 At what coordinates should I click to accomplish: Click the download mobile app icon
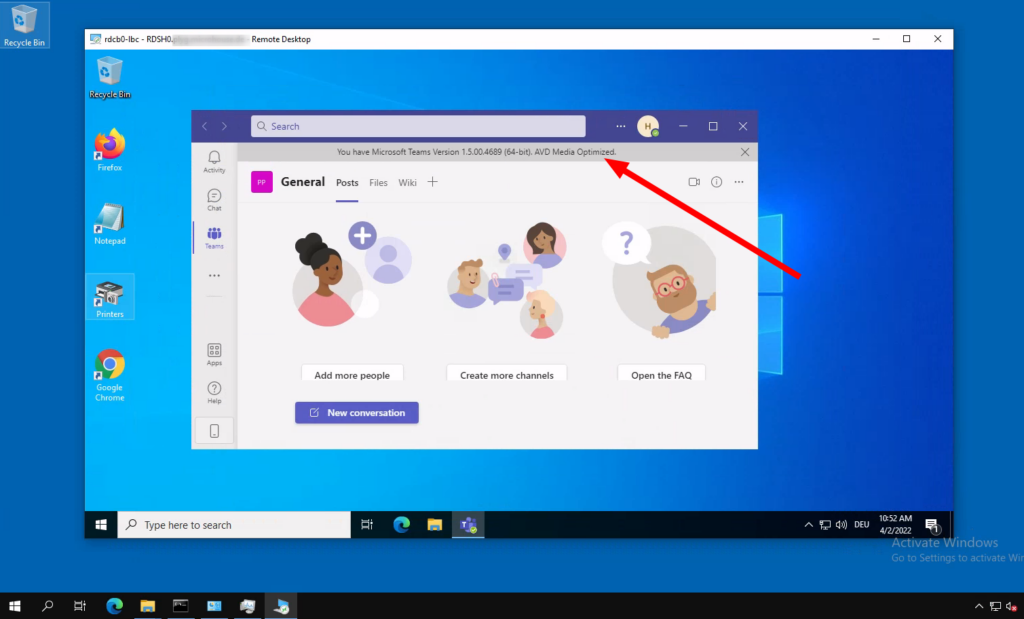click(214, 431)
